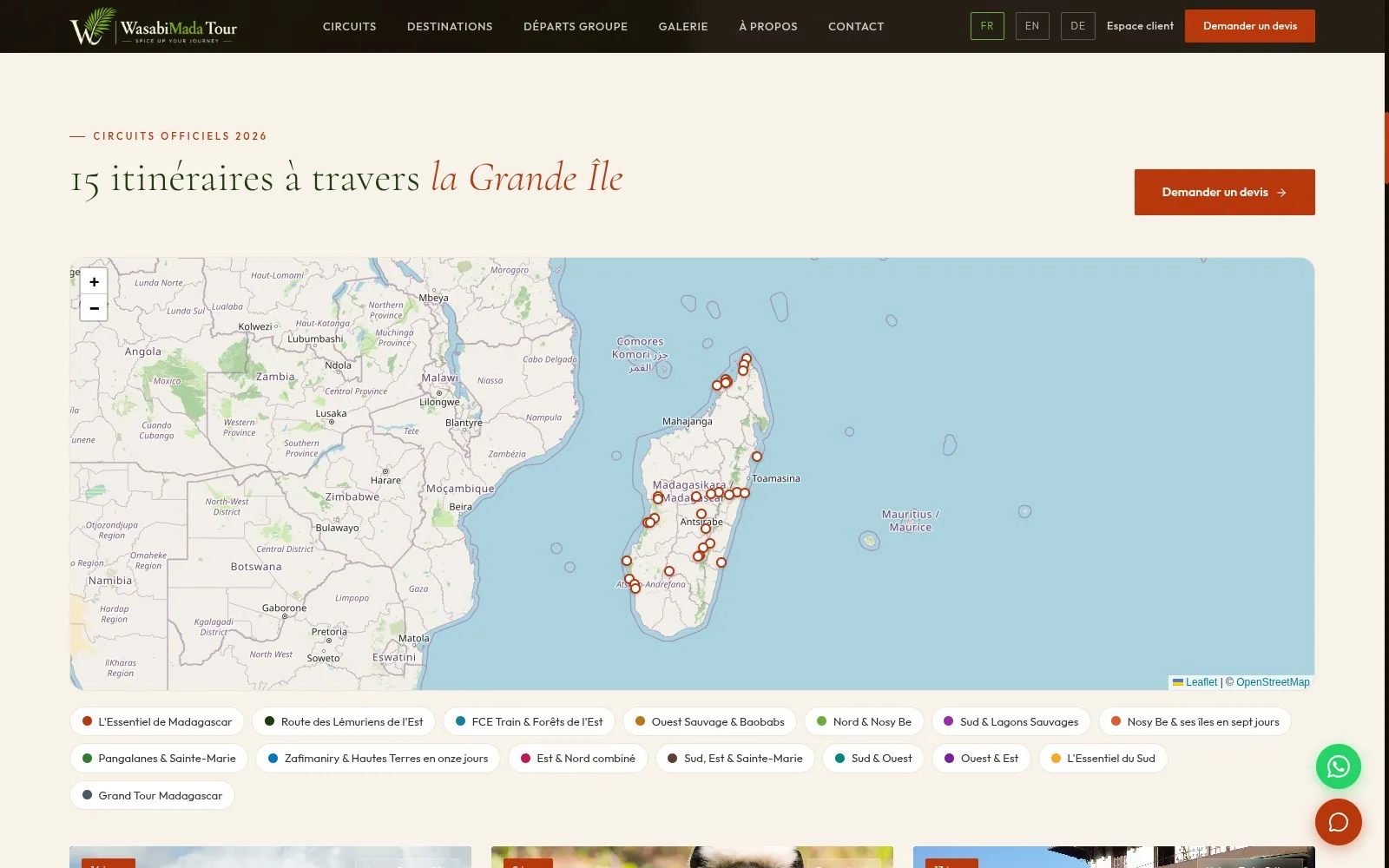
Task: Open Espace client link
Action: 1140,26
